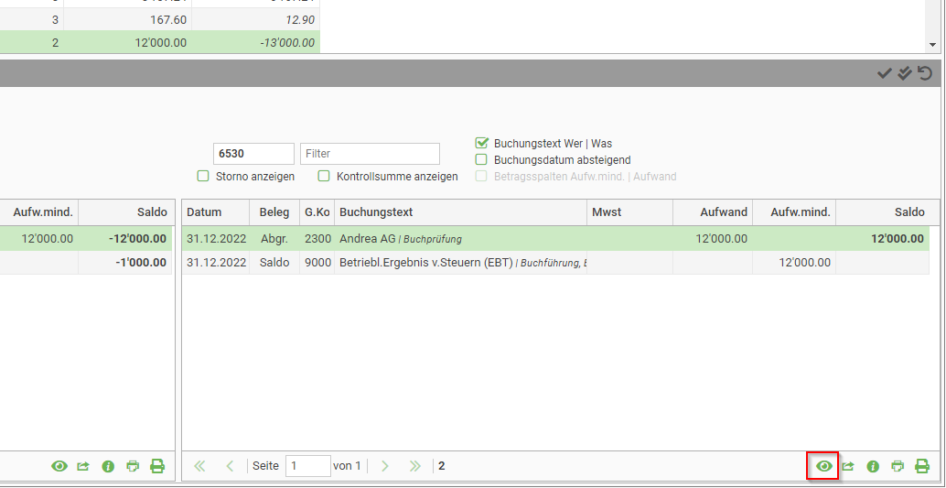Click the double checkmark icon
The width and height of the screenshot is (946, 488).
pos(904,74)
